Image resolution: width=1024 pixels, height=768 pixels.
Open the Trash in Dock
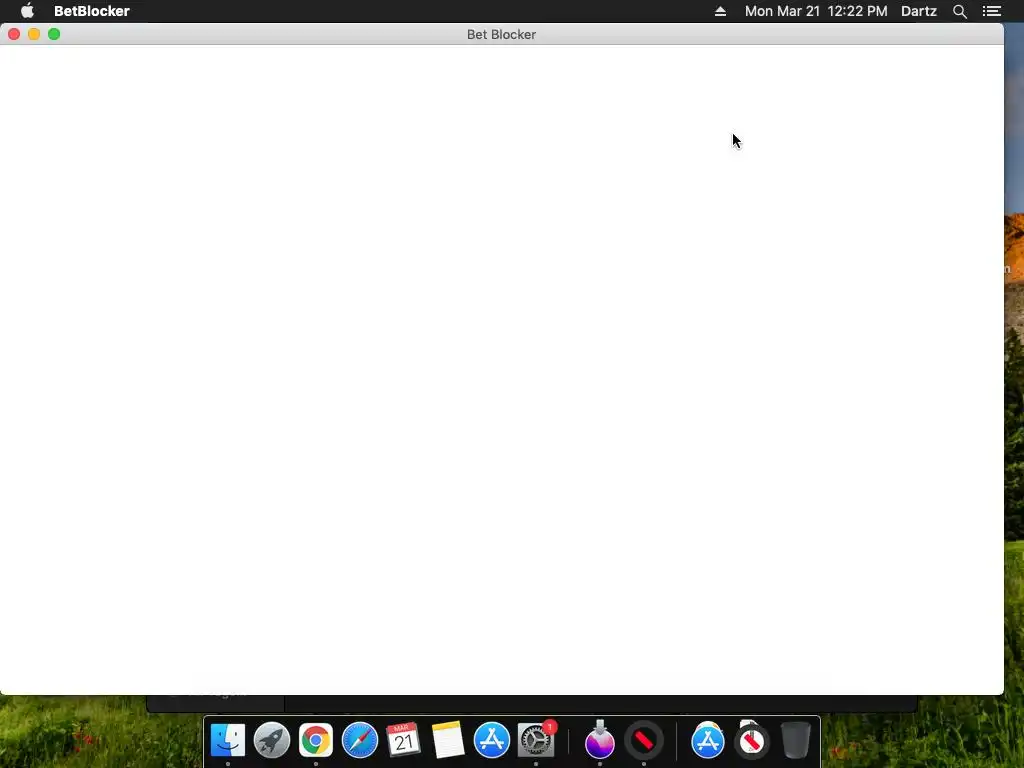[795, 740]
